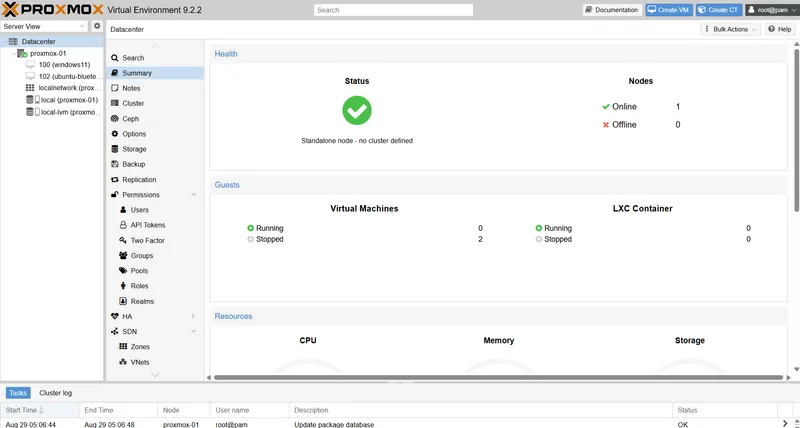Viewport: 800px width, 428px height.
Task: Click the Replication arrows icon
Action: 115,180
